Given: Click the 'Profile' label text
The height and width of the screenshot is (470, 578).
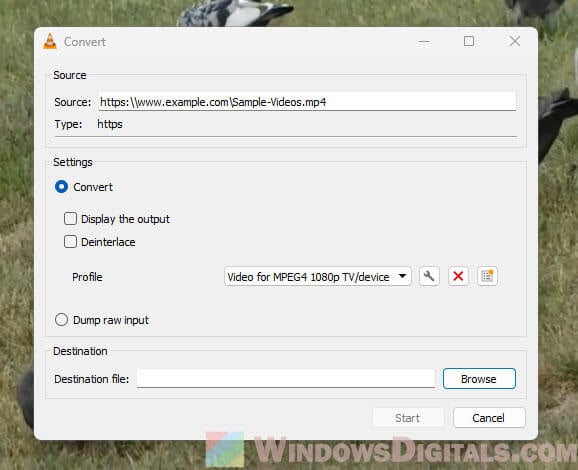Looking at the screenshot, I should point(87,277).
